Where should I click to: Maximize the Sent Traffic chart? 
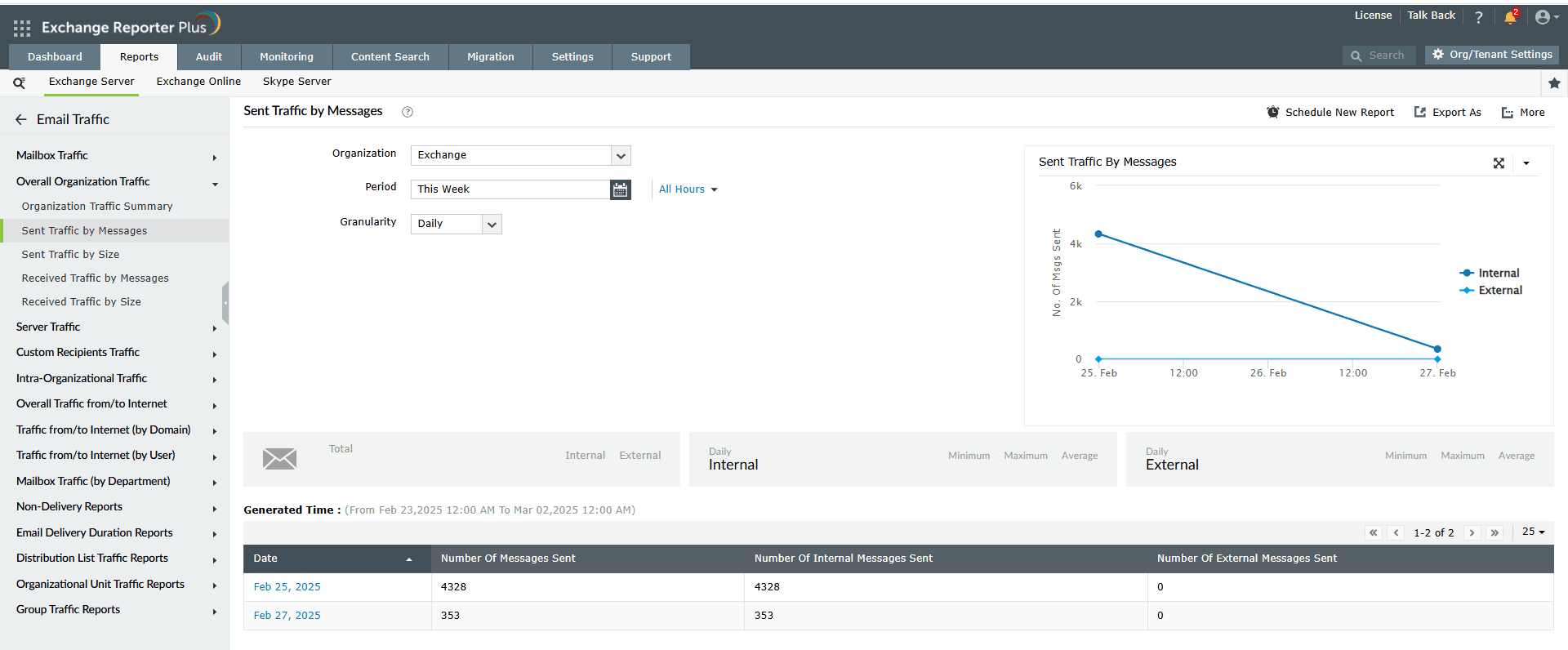coord(1499,163)
